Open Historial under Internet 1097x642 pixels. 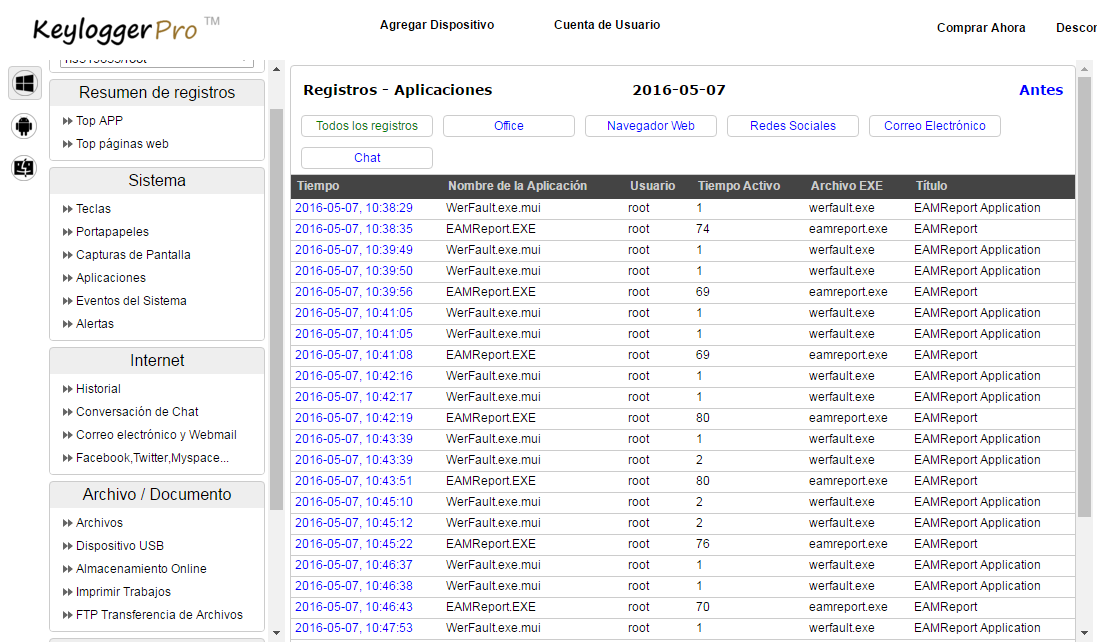98,390
